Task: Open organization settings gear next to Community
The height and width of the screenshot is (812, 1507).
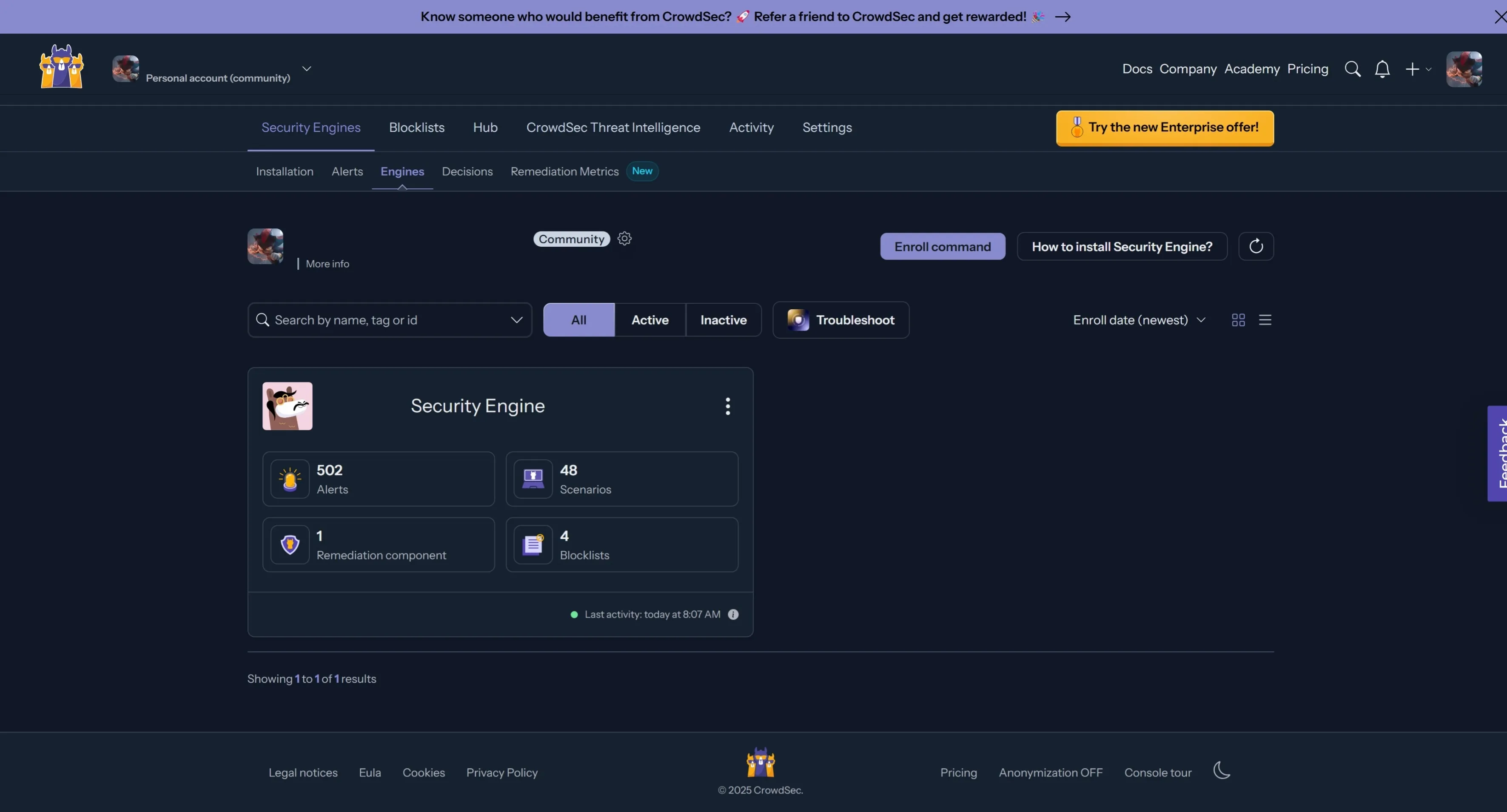Action: (x=624, y=239)
